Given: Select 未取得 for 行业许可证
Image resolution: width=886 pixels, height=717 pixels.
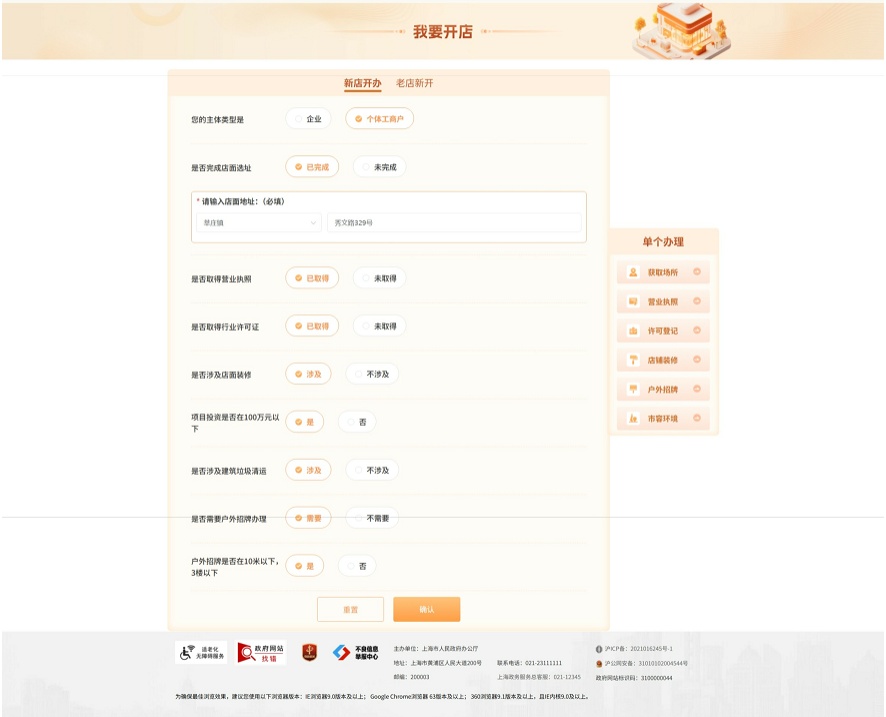Looking at the screenshot, I should point(379,326).
